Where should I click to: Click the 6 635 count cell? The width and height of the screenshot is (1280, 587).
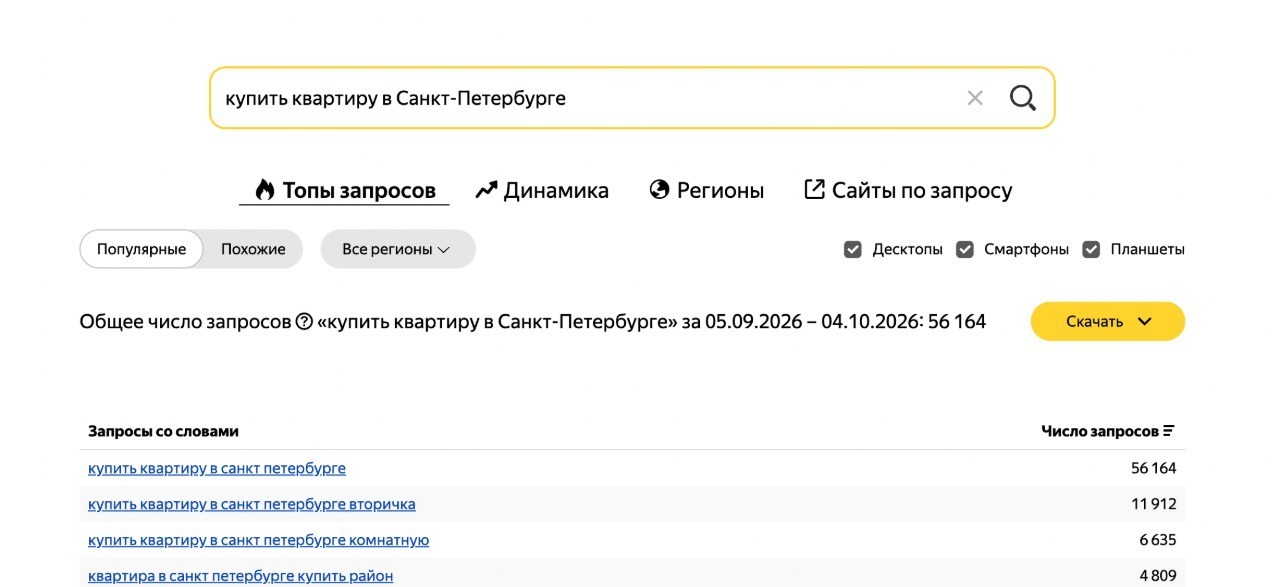[x=1158, y=540]
